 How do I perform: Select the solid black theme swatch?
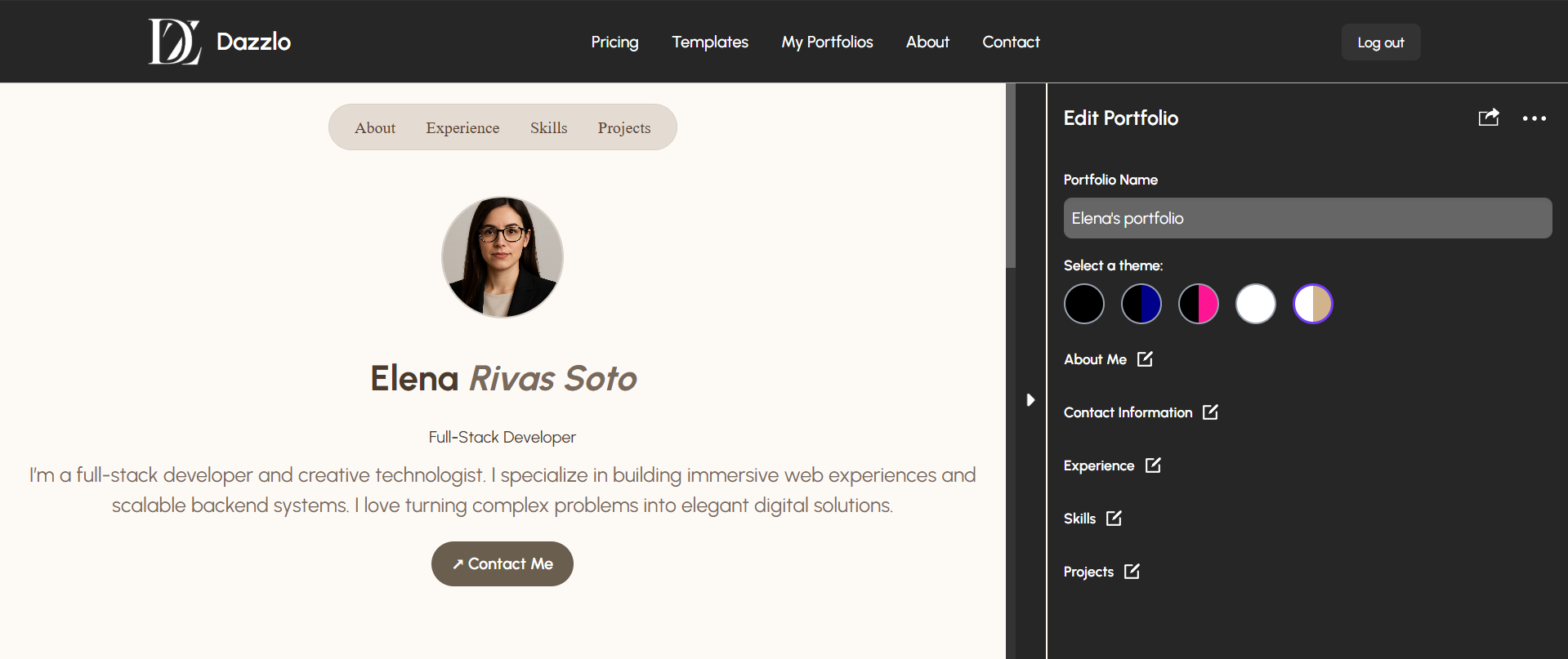1084,304
